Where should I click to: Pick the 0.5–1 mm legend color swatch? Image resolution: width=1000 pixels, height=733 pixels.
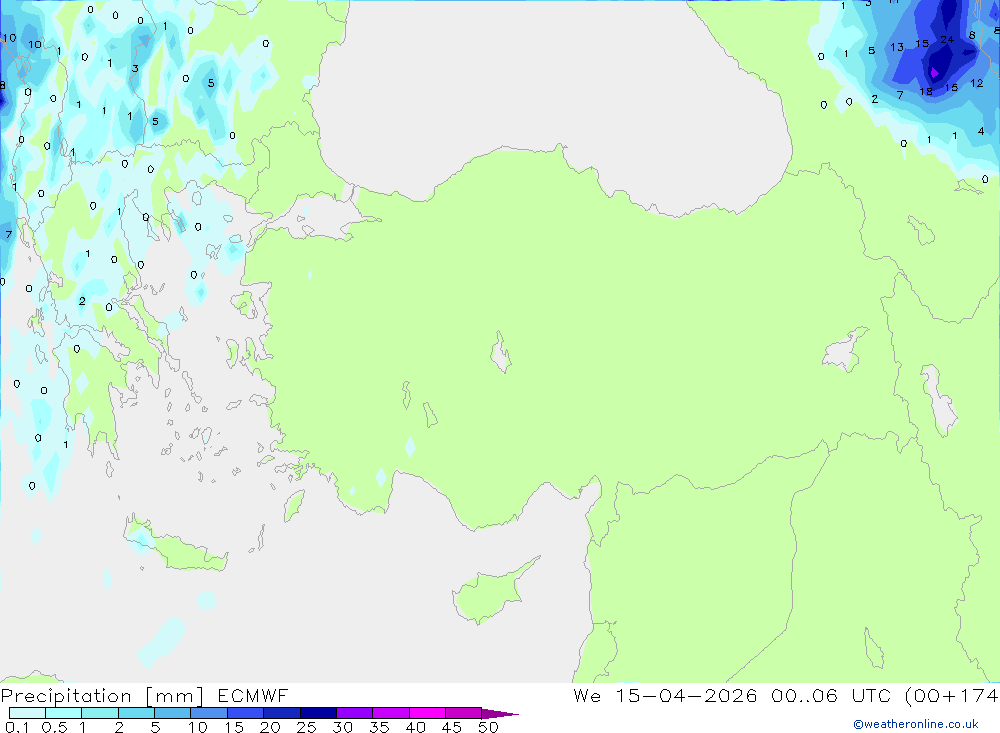pos(64,713)
